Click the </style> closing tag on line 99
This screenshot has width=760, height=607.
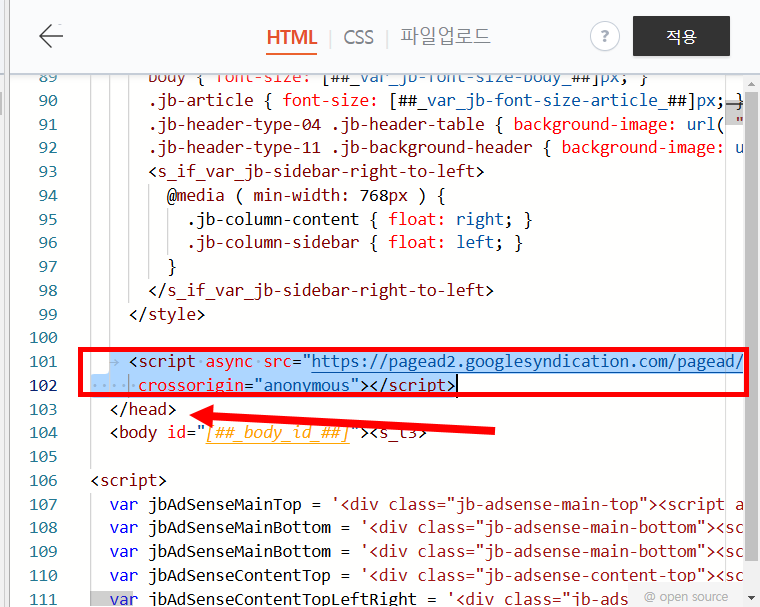(x=167, y=314)
